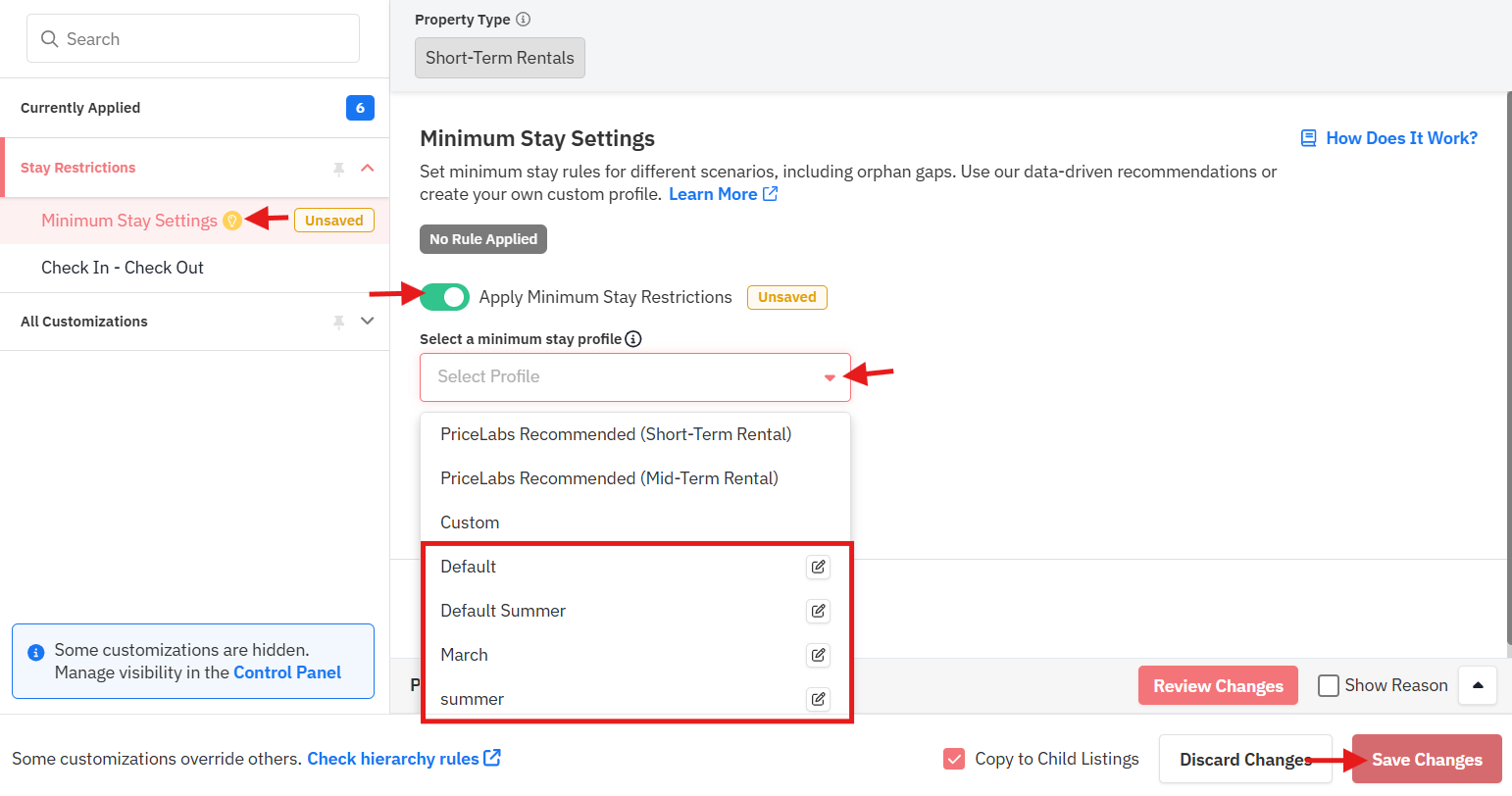
Task: Open the Select Profile dropdown
Action: [x=635, y=377]
